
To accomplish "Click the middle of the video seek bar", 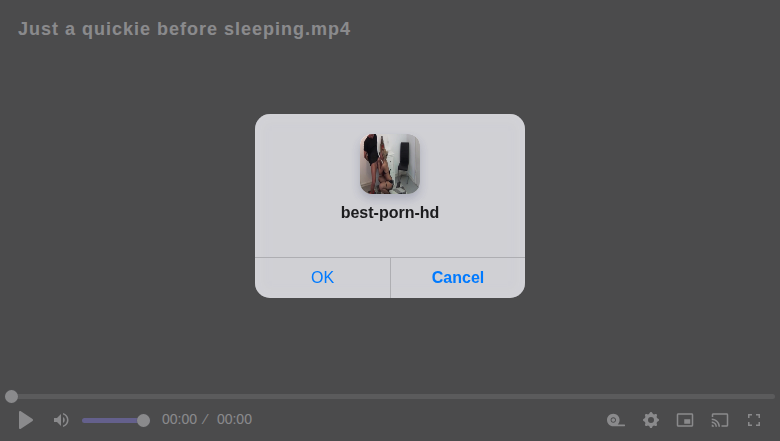I will (390, 396).
